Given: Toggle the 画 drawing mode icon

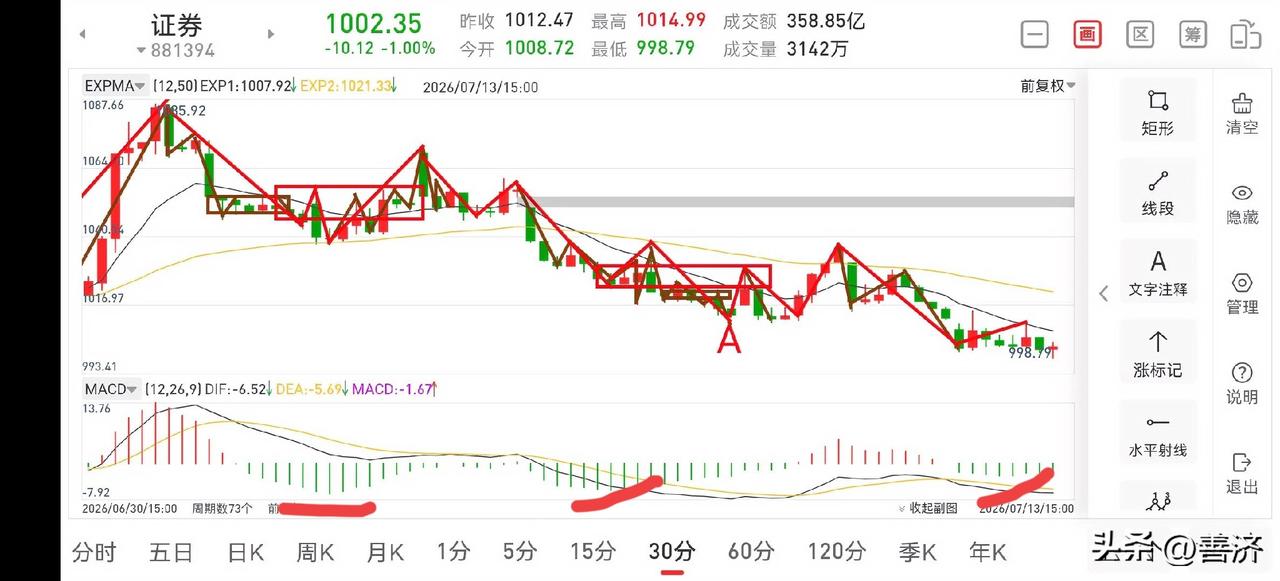Looking at the screenshot, I should pyautogui.click(x=1087, y=34).
